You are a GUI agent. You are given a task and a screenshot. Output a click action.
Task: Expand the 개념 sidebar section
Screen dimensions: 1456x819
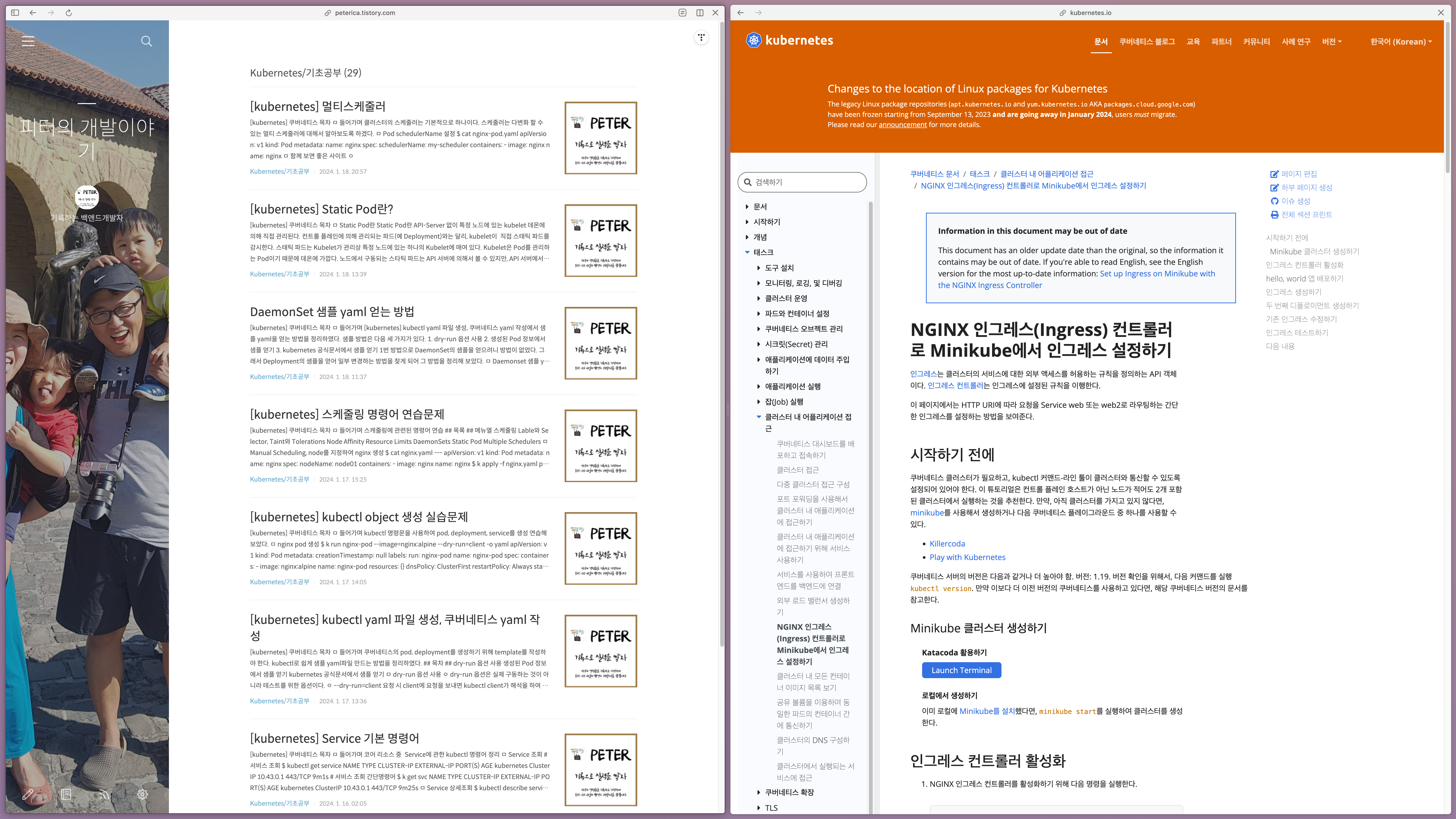(747, 237)
